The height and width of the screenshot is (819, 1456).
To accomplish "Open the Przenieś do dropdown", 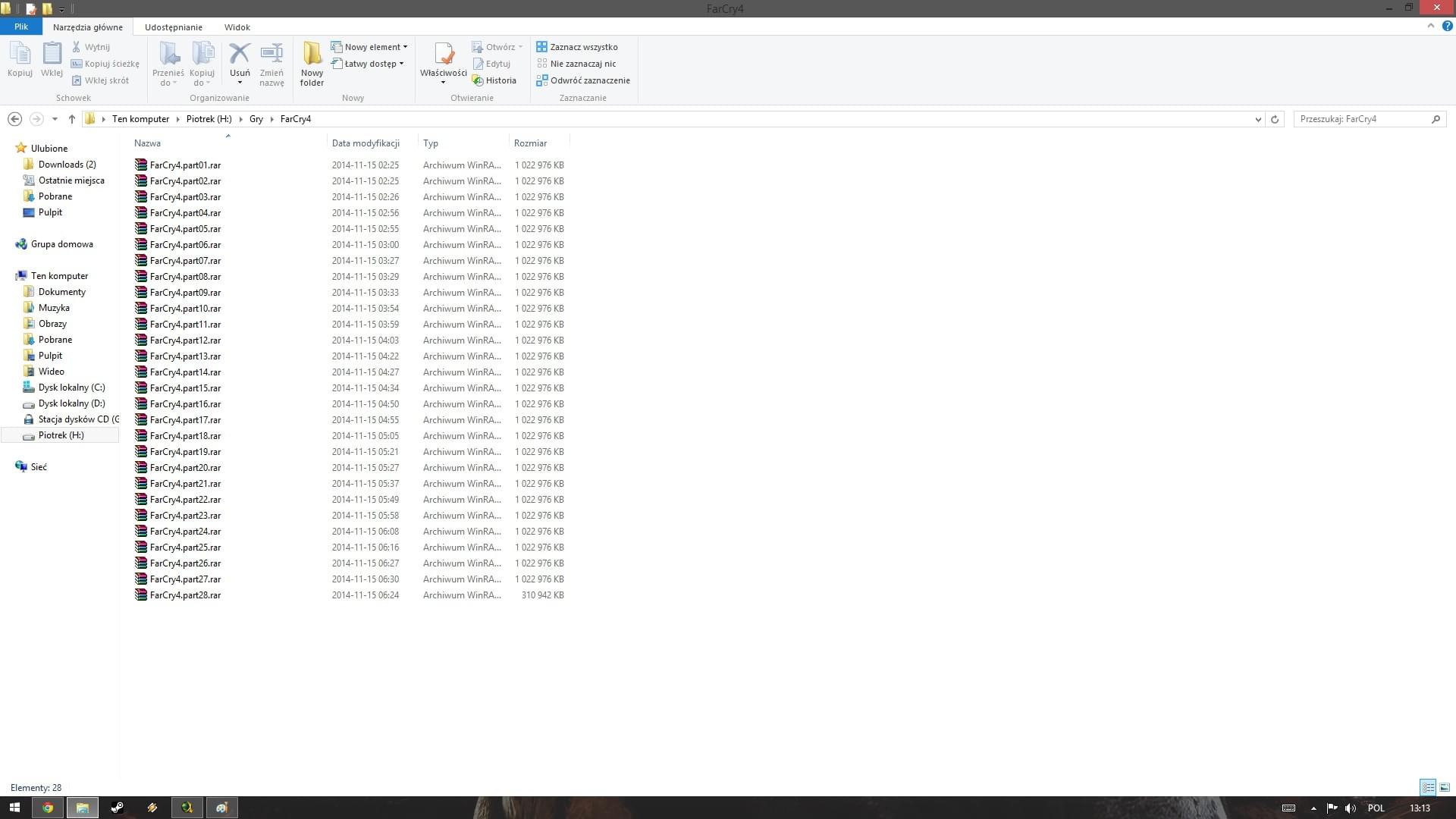I will click(168, 79).
